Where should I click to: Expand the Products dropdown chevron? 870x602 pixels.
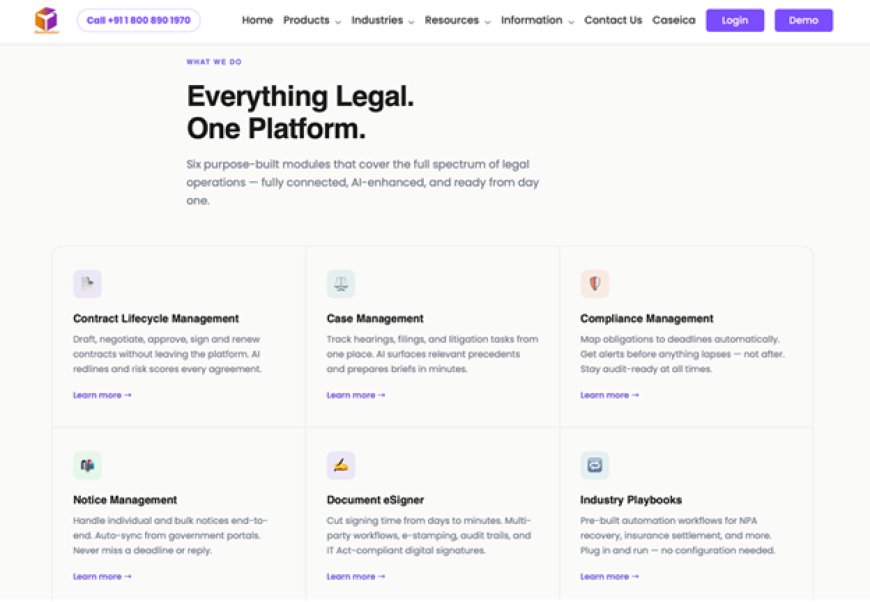coord(338,22)
